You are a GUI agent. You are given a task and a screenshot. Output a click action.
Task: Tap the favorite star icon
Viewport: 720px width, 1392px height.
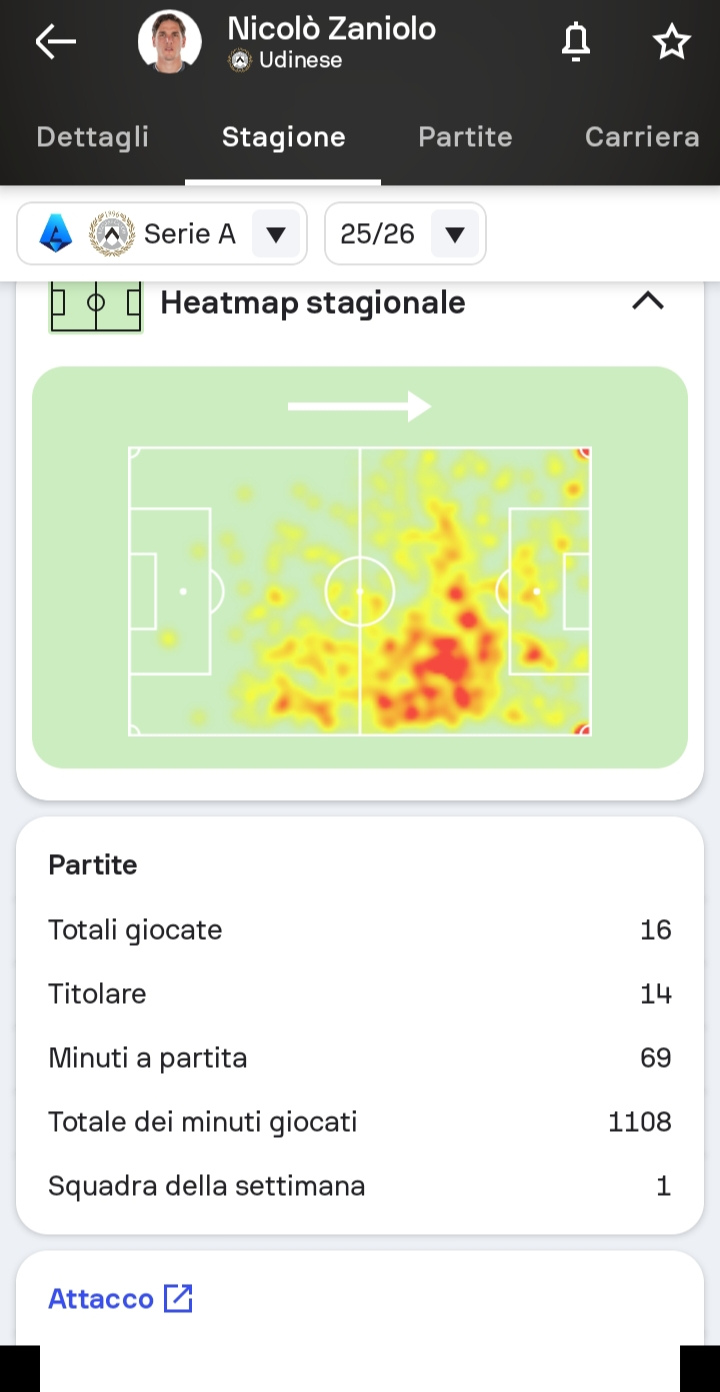click(x=671, y=41)
